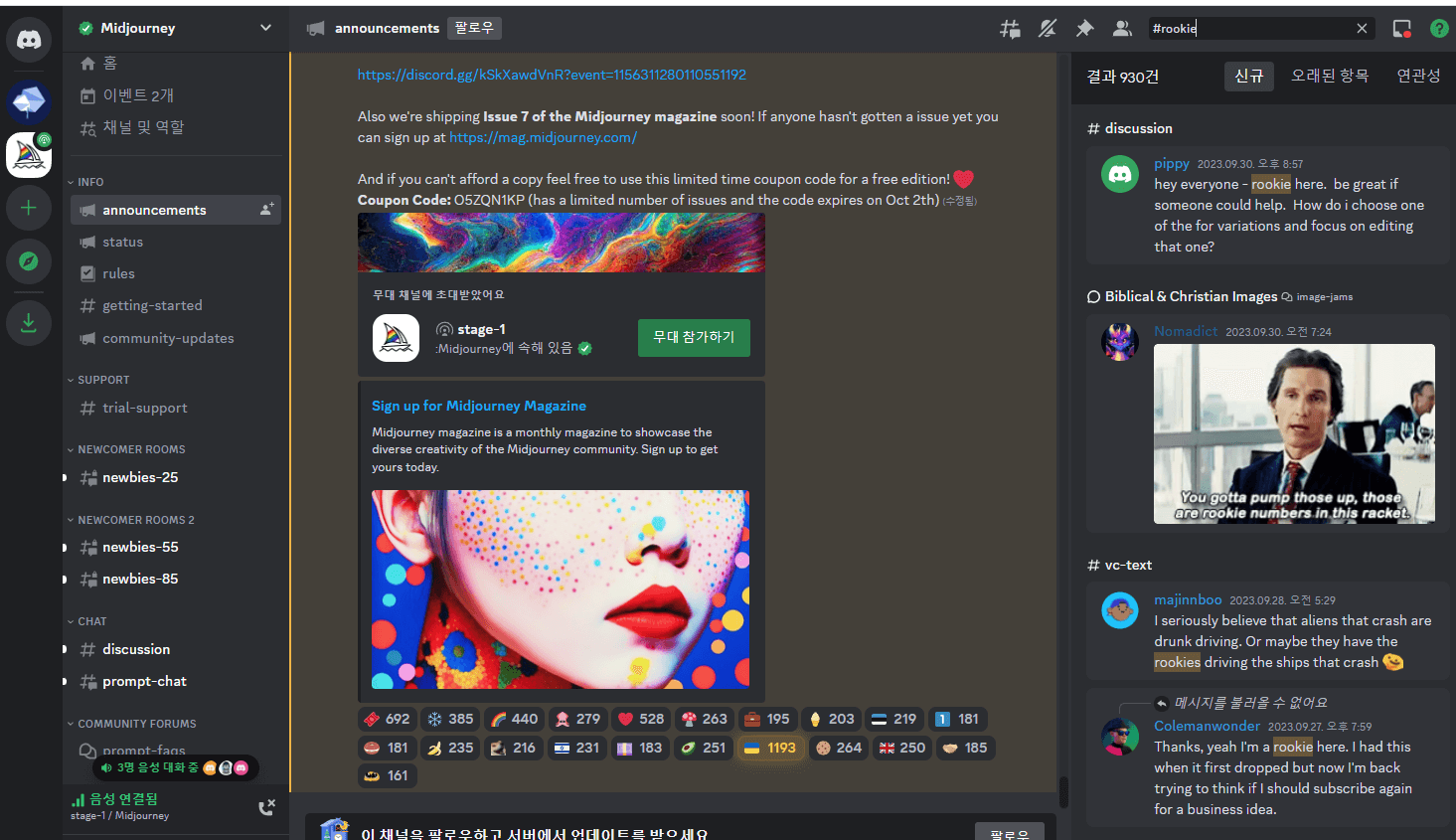Clear the search field X icon
Image resolution: width=1456 pixels, height=840 pixels.
click(x=1362, y=29)
